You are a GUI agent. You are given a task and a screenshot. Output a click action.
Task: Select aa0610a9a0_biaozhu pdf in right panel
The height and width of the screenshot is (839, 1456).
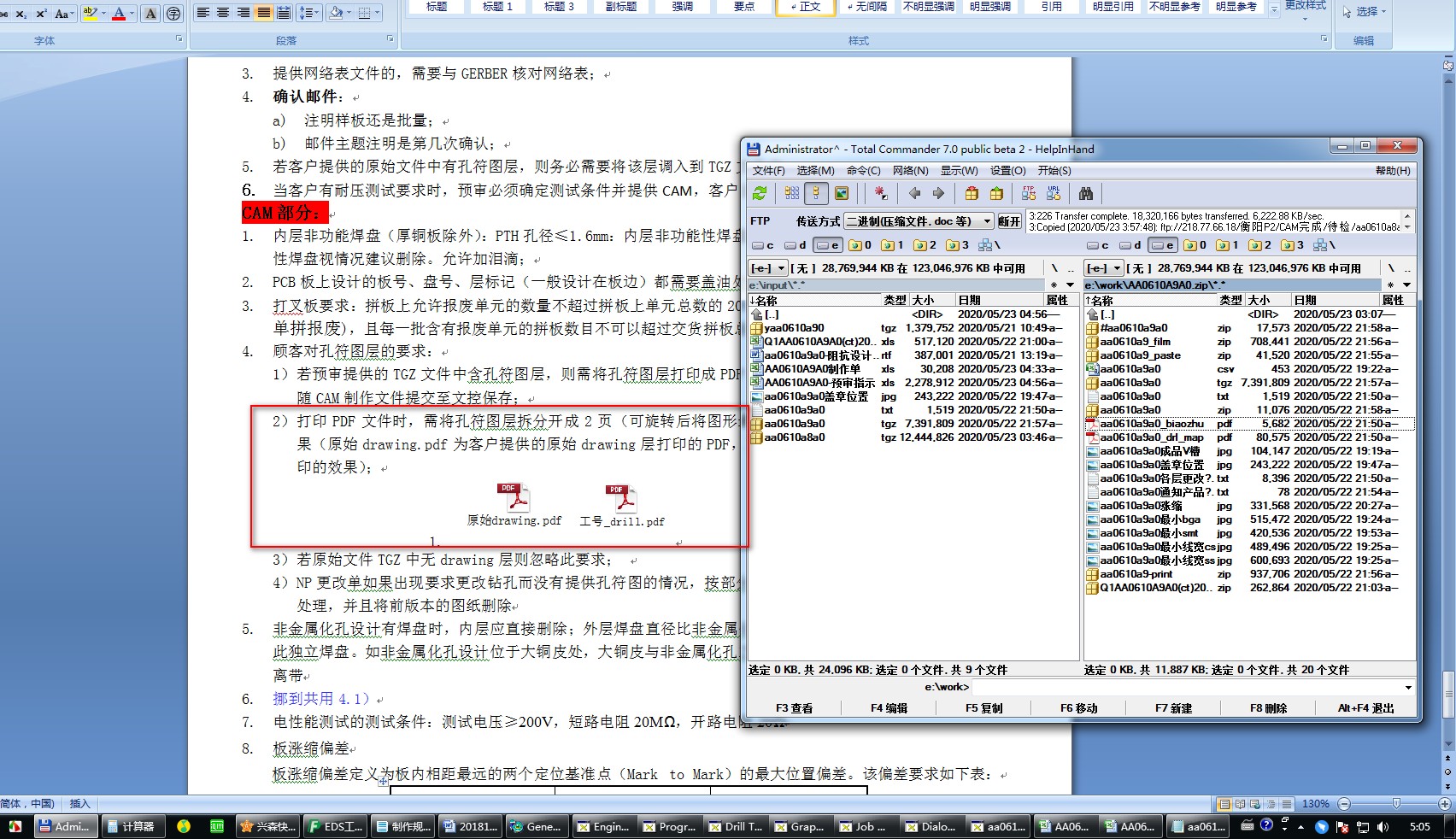pos(1250,424)
